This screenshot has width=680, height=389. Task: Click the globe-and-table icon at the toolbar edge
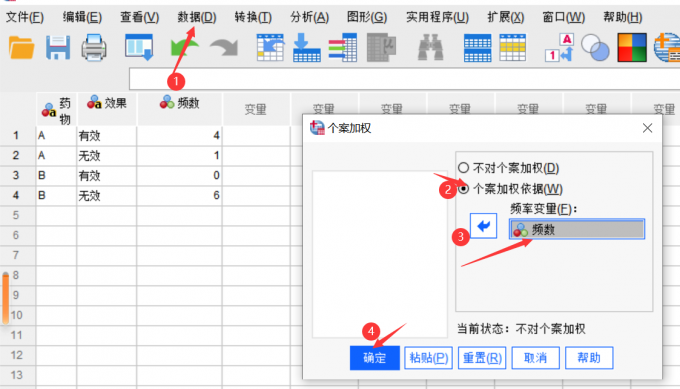667,48
